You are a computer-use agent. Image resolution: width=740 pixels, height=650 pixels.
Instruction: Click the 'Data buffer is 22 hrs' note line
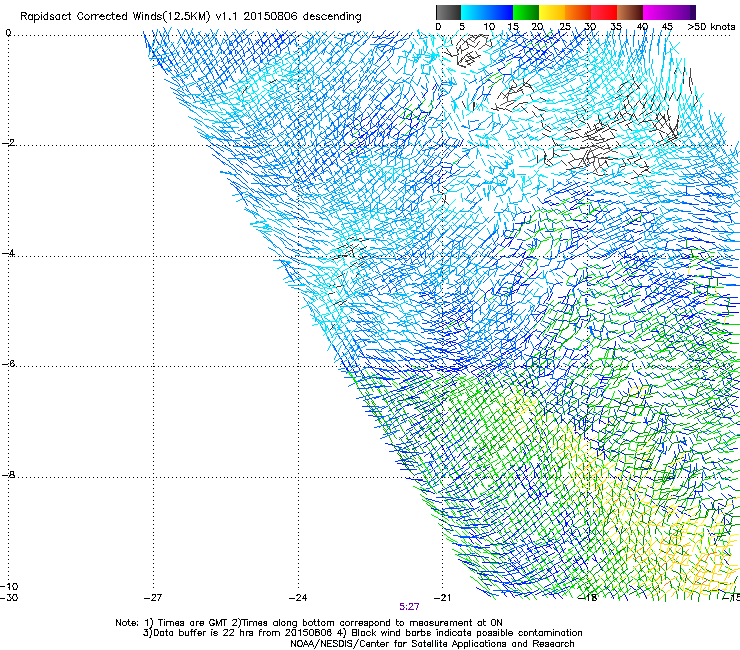(x=362, y=633)
